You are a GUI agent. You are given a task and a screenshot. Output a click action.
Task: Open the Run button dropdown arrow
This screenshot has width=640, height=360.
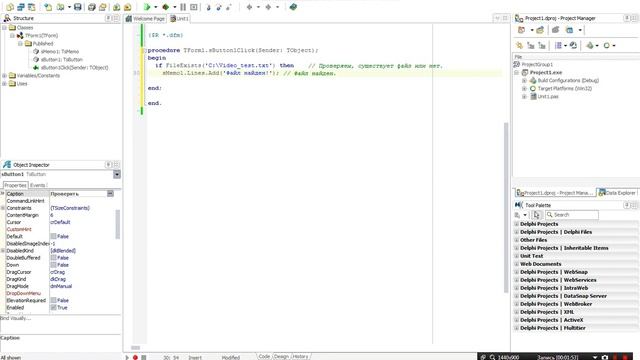point(156,7)
